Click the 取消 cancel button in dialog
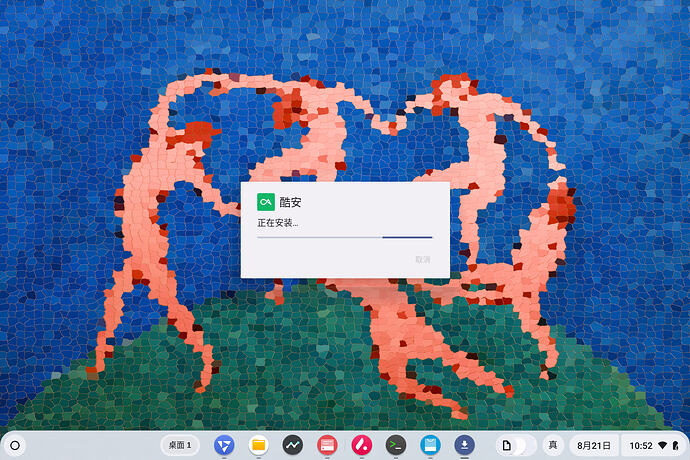690x460 pixels. click(423, 260)
